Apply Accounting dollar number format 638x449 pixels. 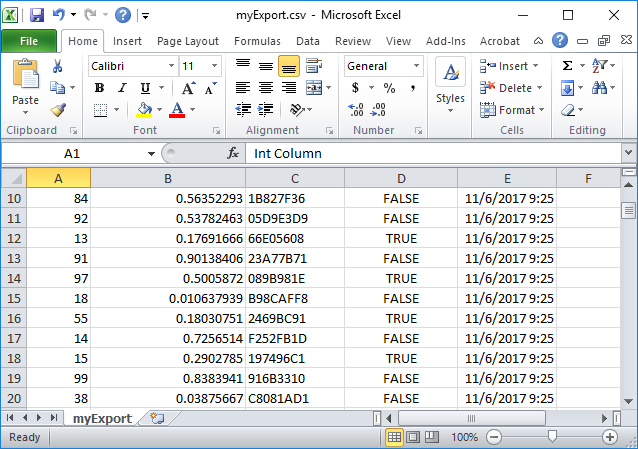tap(355, 88)
